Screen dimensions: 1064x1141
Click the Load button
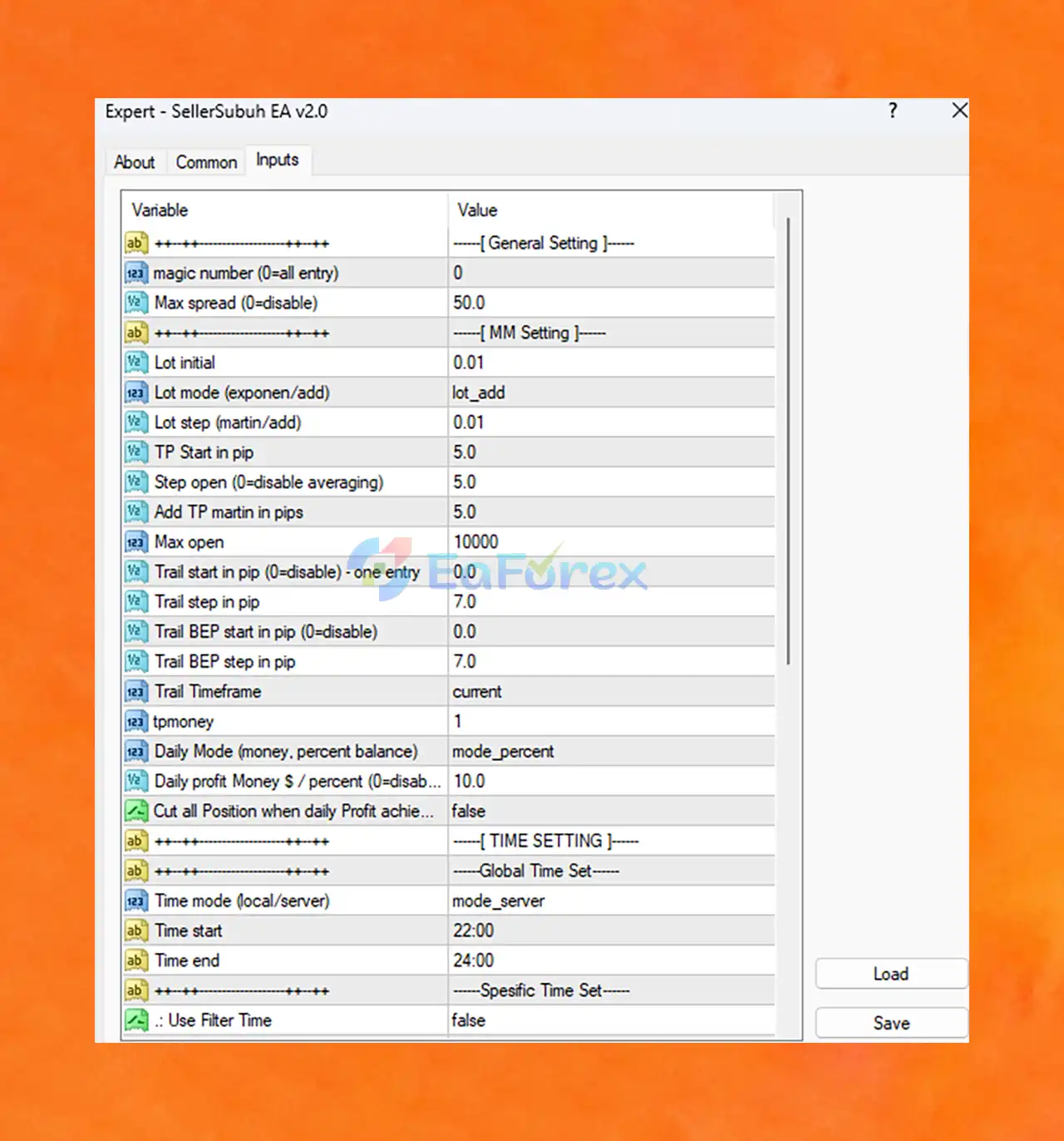891,974
